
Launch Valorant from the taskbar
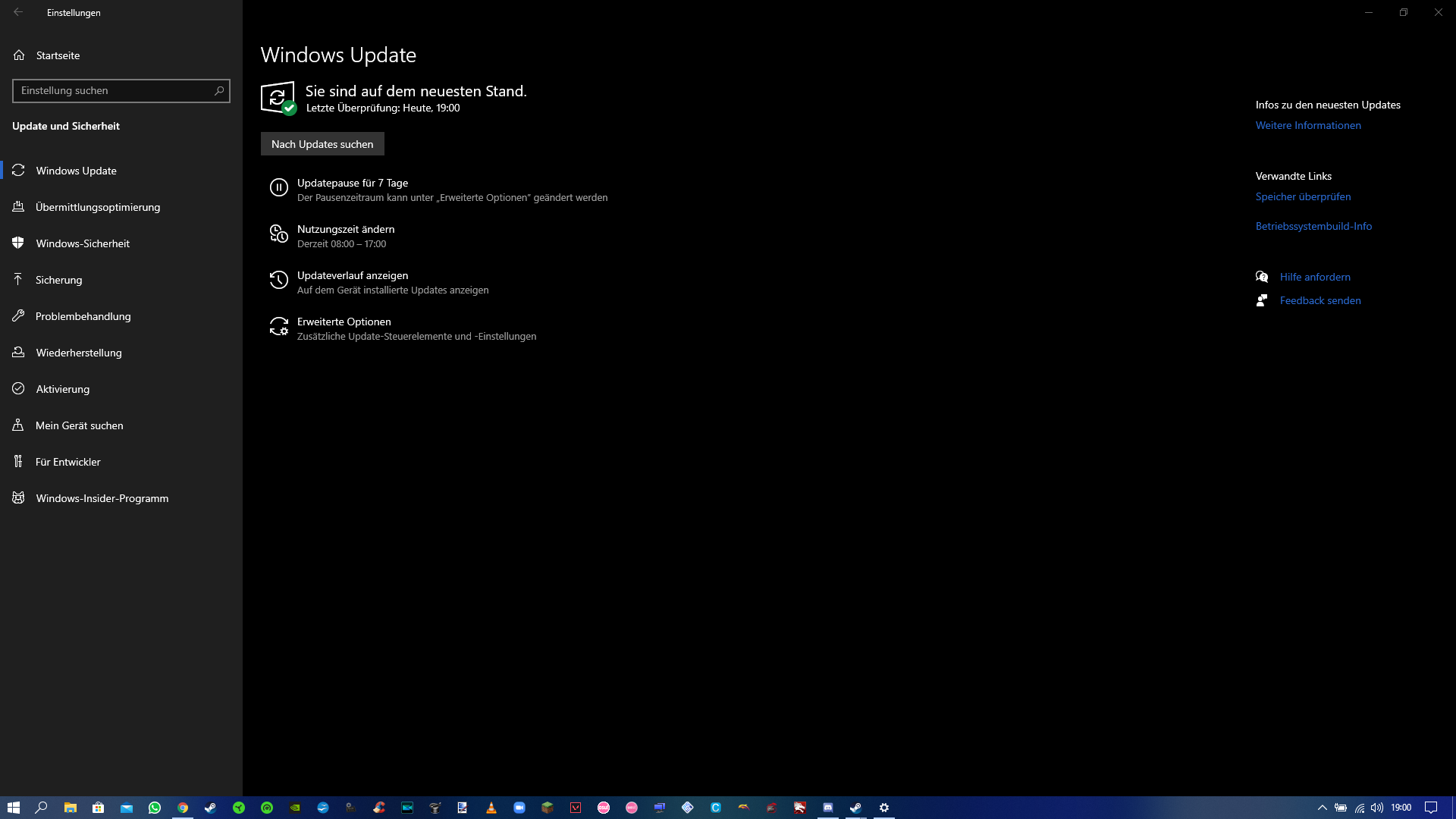[576, 808]
